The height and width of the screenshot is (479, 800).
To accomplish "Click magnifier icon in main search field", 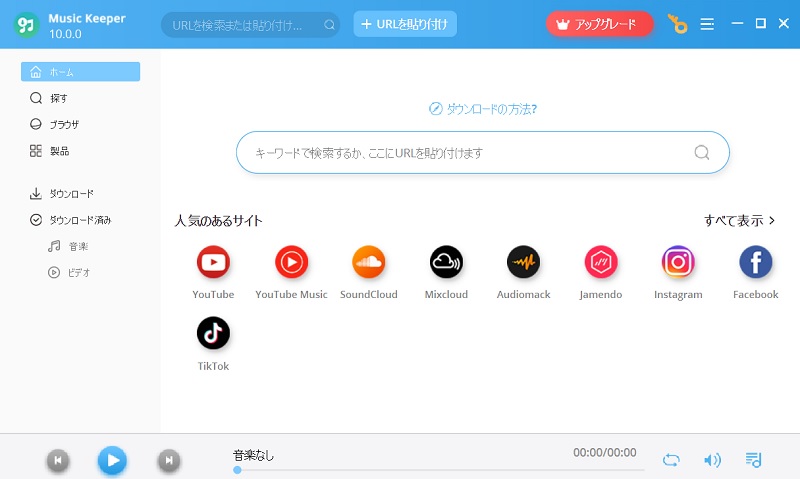I will pos(702,152).
